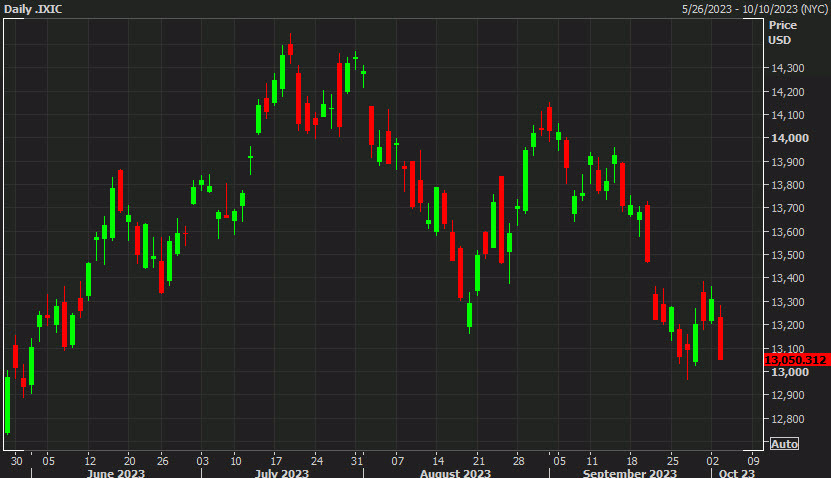Click the 21 date tick in August
The image size is (831, 478).
[x=479, y=461]
